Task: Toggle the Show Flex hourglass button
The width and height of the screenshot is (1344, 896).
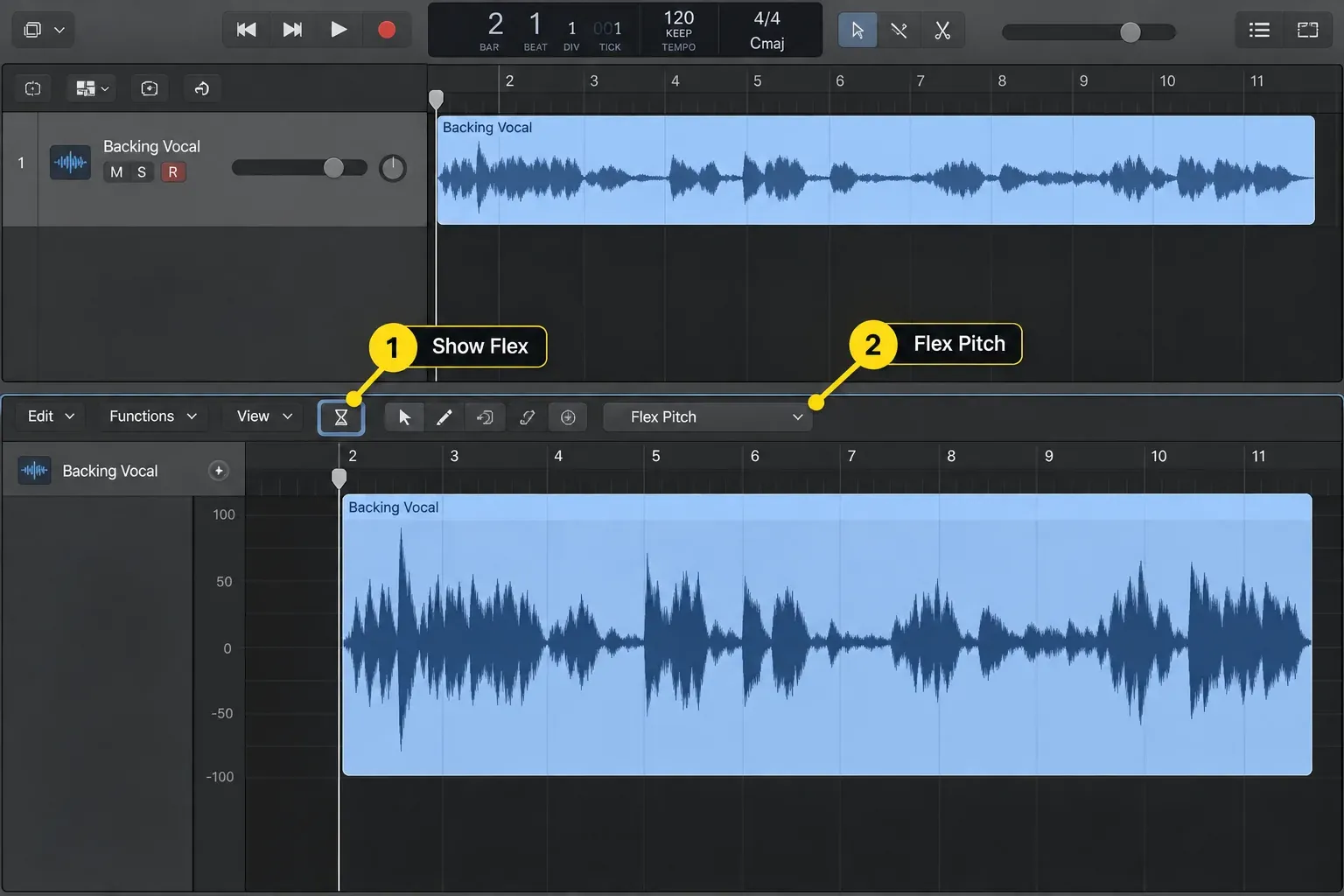Action: point(341,417)
